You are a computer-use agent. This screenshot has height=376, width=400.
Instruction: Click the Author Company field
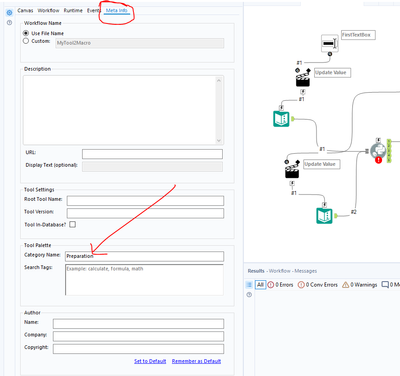(x=138, y=336)
